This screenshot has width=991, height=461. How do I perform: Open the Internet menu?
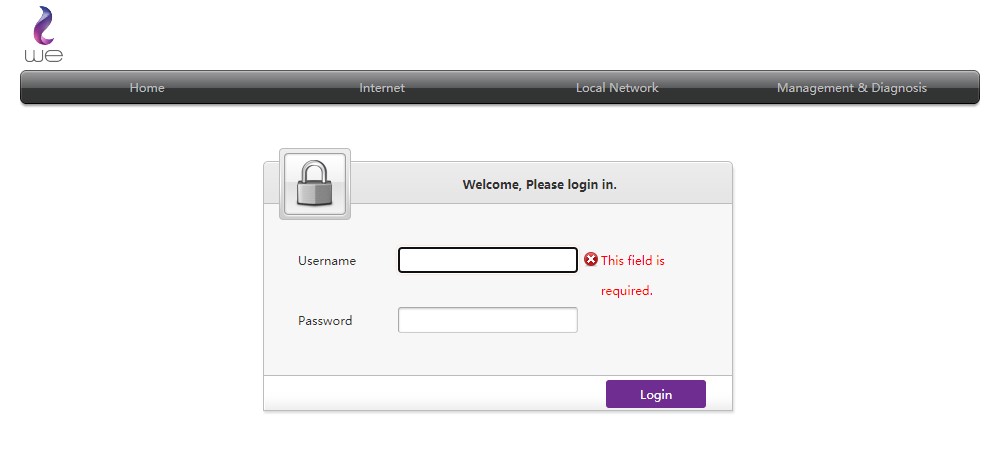click(382, 88)
